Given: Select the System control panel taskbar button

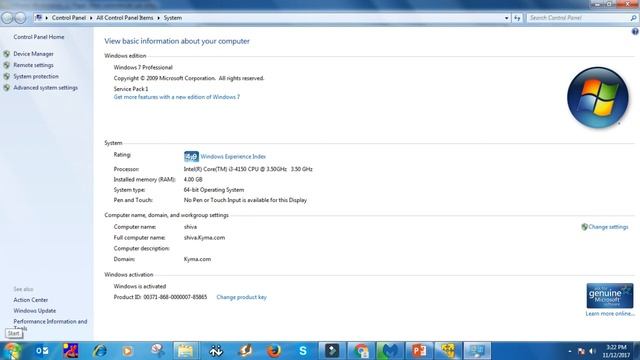Looking at the screenshot, I should 477,351.
